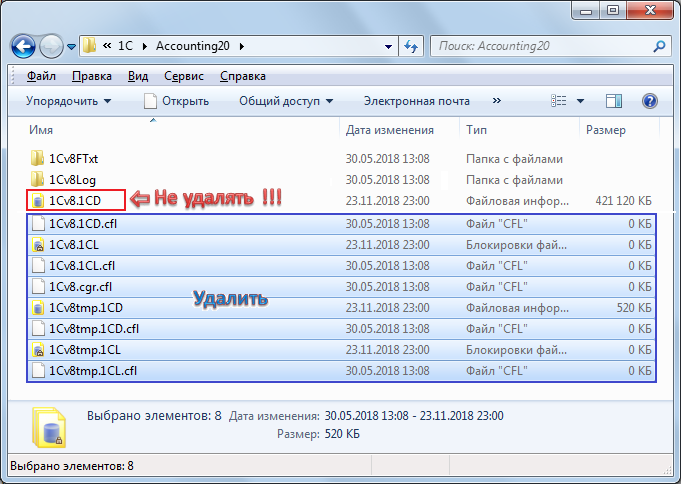This screenshot has height=484, width=681.
Task: Click the details pane database thumbnail
Action: click(x=49, y=428)
